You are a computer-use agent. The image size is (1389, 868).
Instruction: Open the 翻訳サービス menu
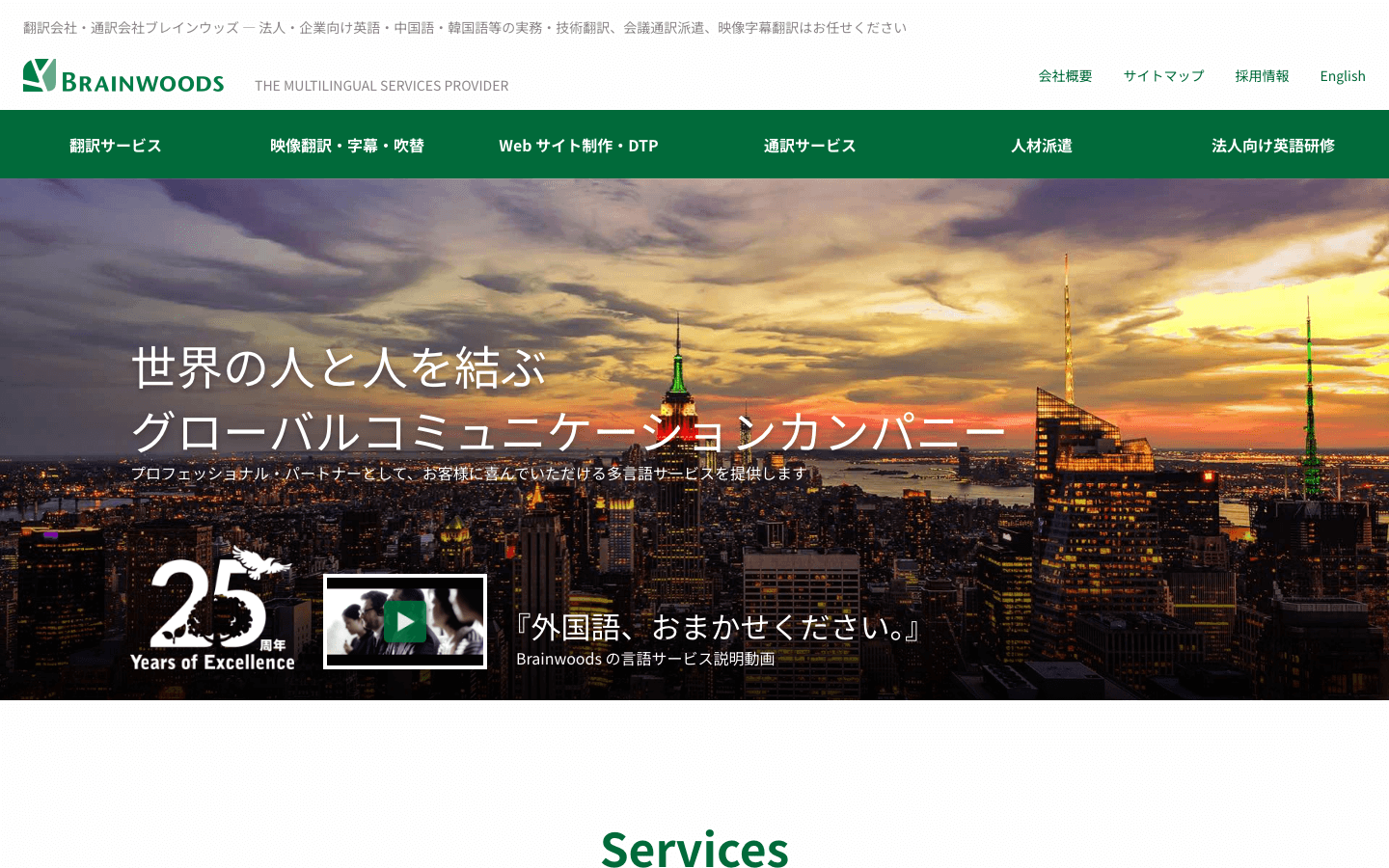[x=116, y=146]
